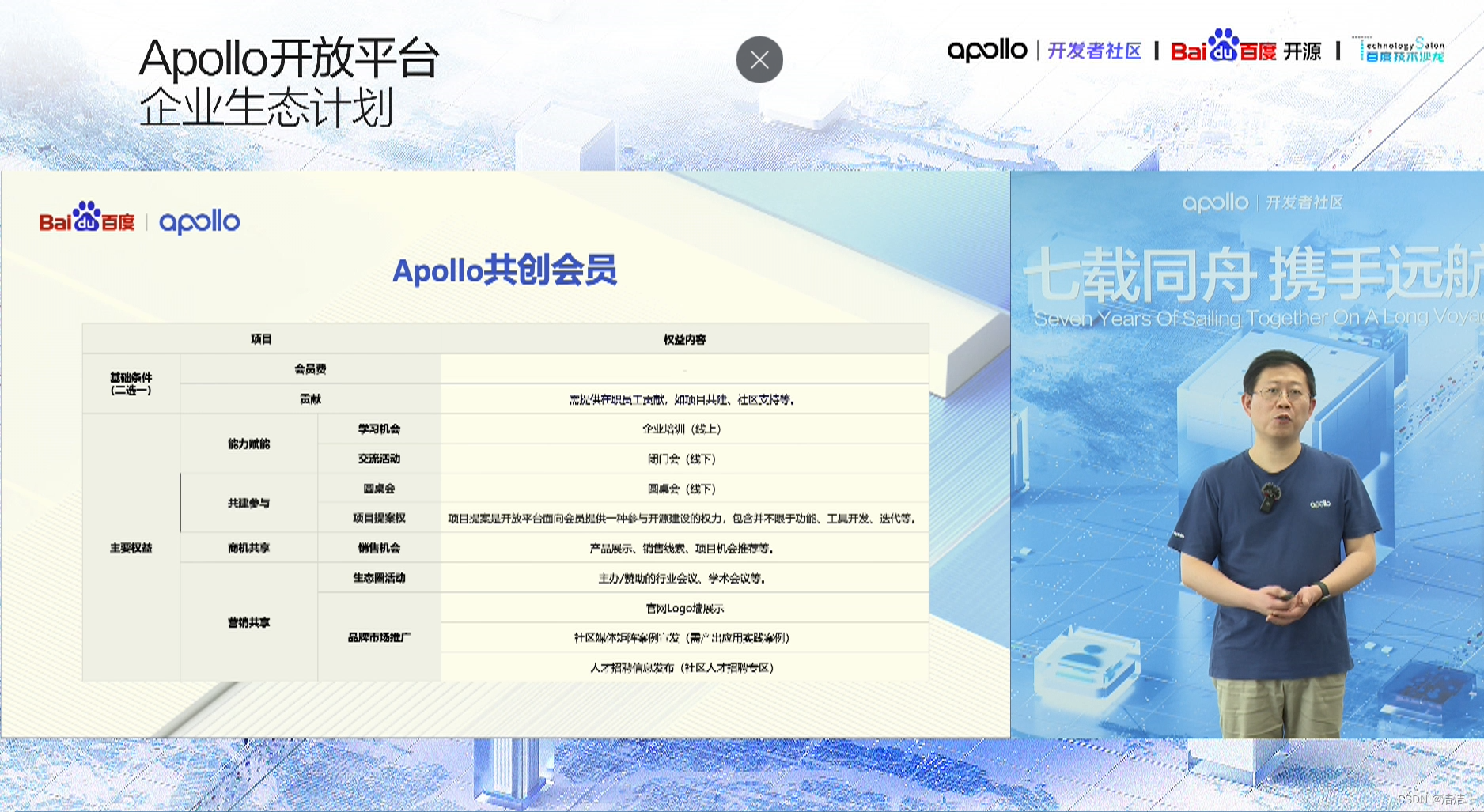Click the 开发者社区 label in the top banner

(1095, 51)
